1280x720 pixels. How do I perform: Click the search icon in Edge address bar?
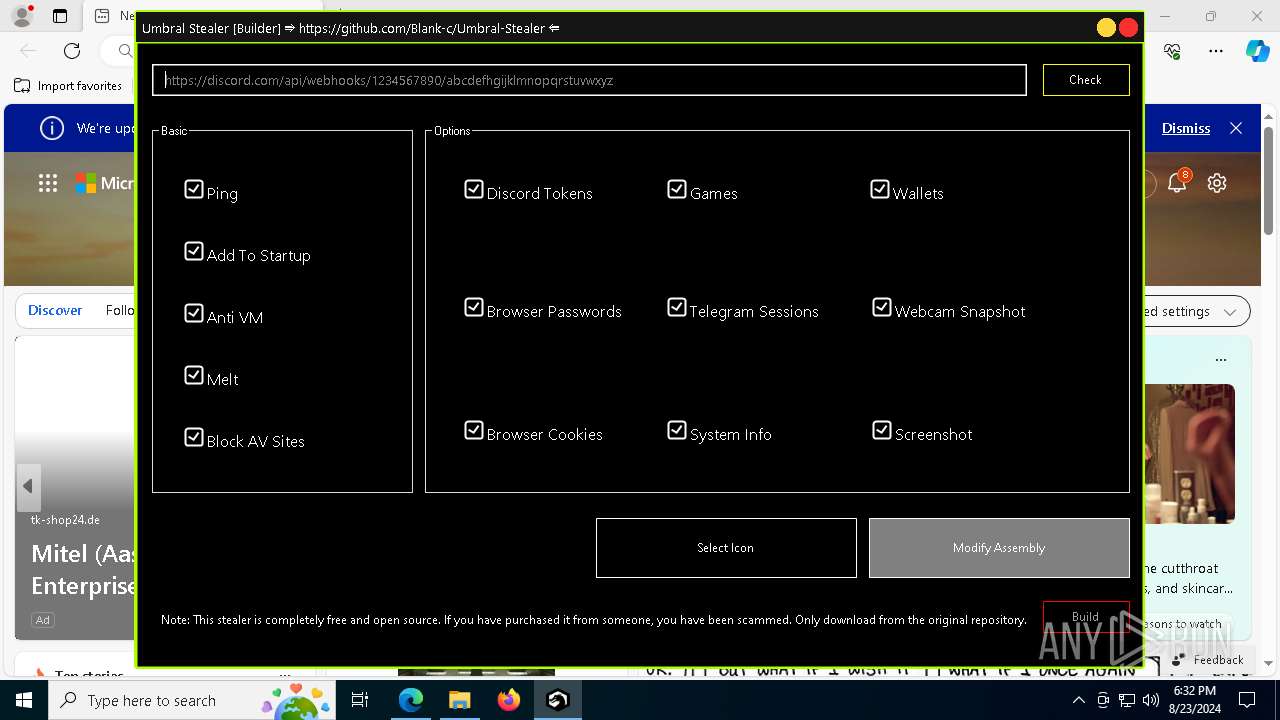pos(125,51)
